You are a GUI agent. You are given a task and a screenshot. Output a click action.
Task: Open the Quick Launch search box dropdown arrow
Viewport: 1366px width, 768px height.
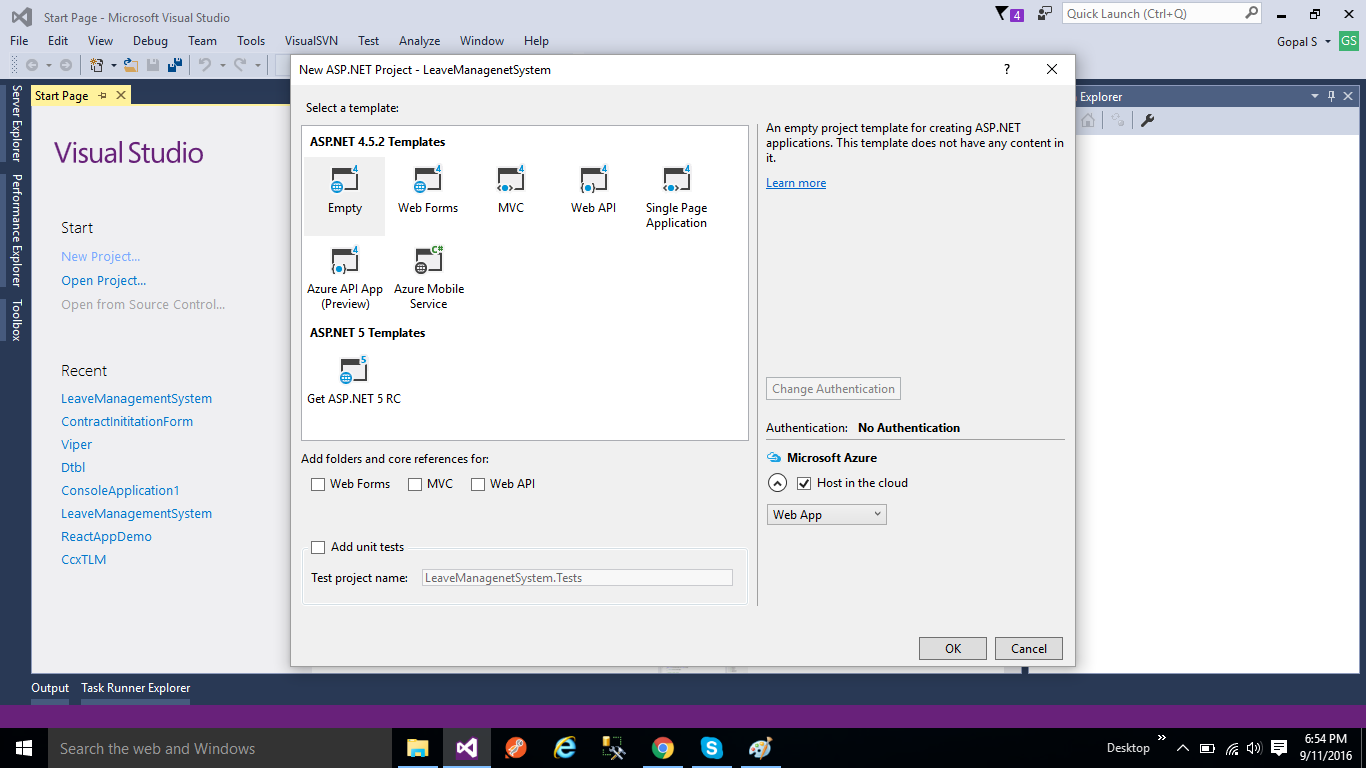(x=1251, y=13)
